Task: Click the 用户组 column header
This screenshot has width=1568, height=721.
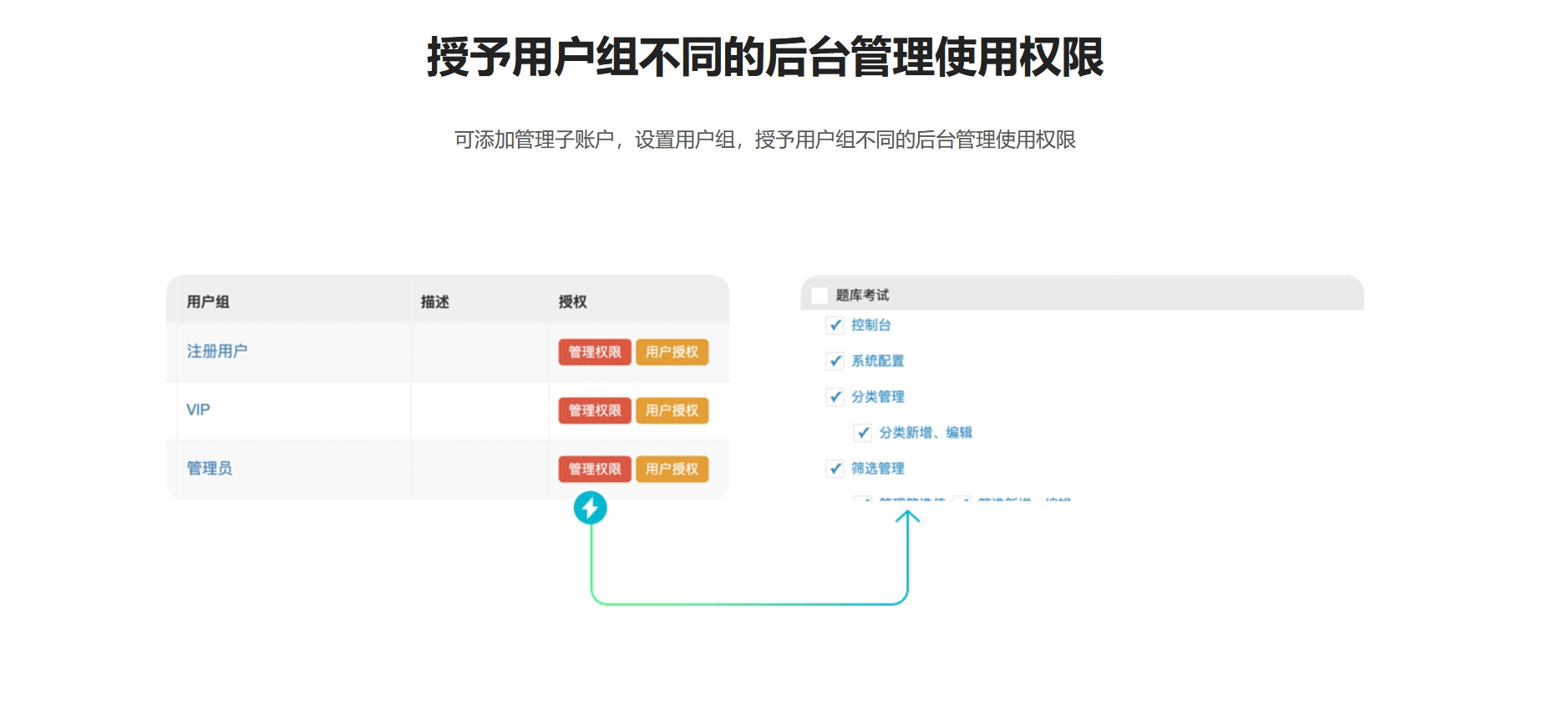Action: [x=208, y=302]
